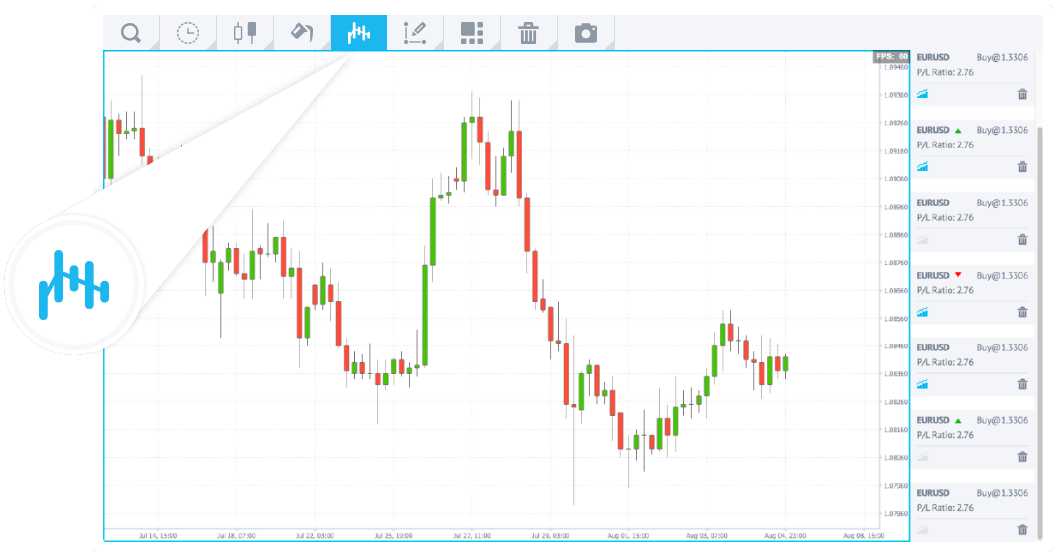This screenshot has width=1056, height=555.
Task: Click the magnifier search icon in toolbar
Action: click(x=131, y=33)
